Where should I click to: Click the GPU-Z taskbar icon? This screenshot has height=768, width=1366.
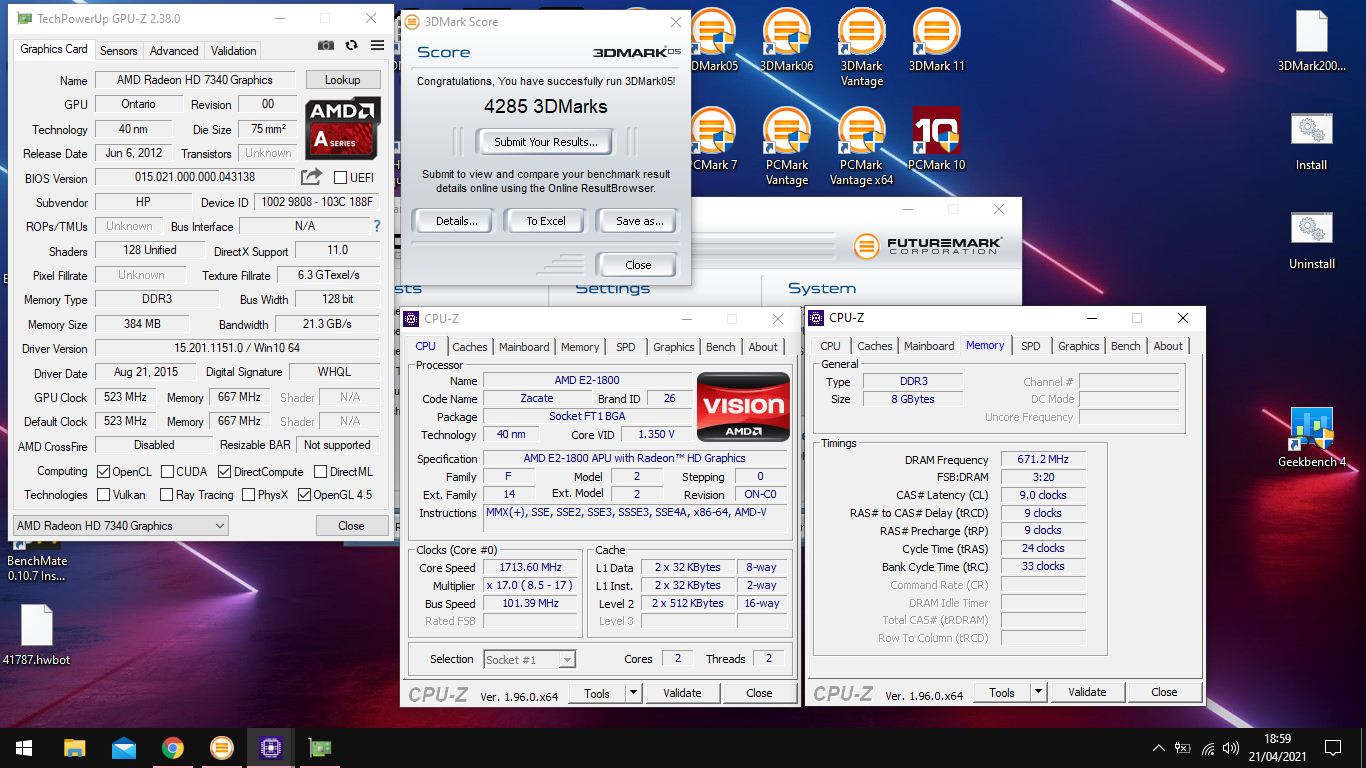pyautogui.click(x=320, y=748)
